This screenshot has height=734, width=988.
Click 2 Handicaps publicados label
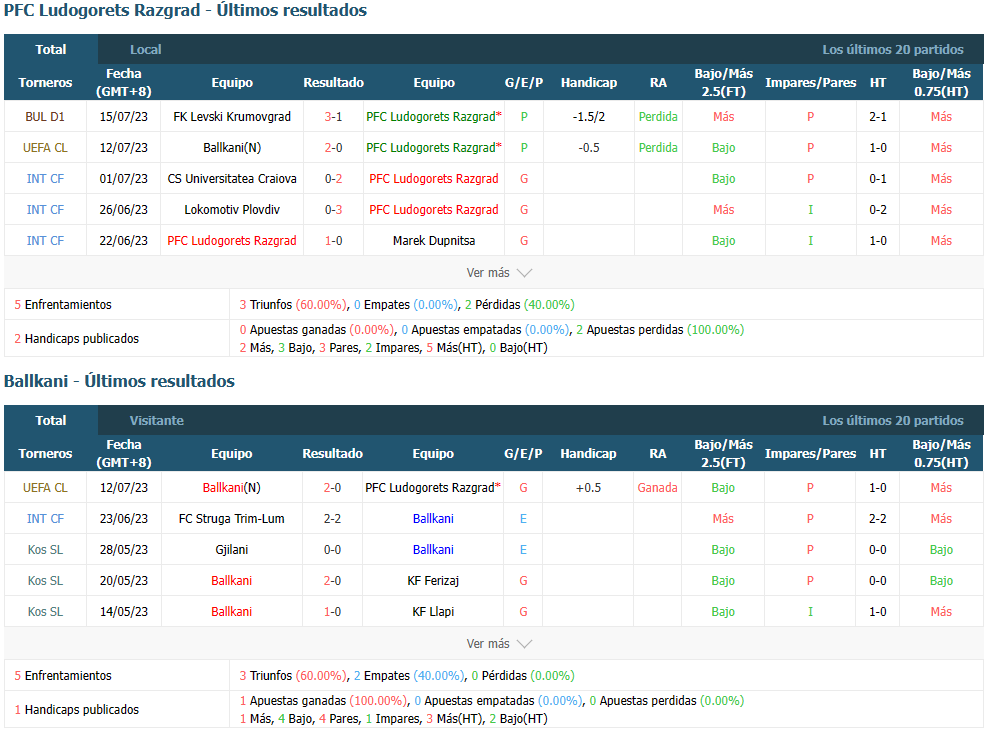76,339
